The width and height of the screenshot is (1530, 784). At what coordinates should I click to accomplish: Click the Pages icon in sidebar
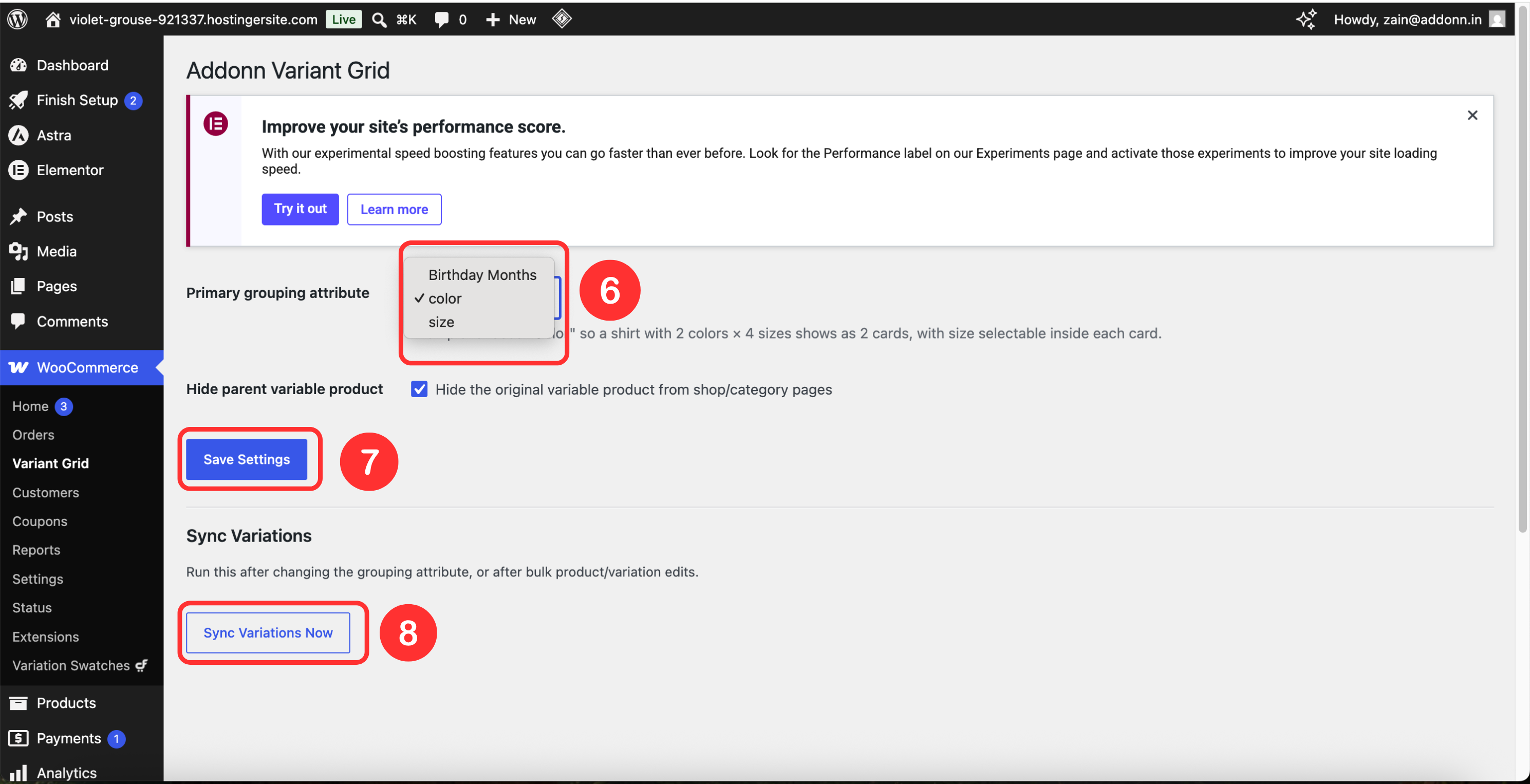18,286
